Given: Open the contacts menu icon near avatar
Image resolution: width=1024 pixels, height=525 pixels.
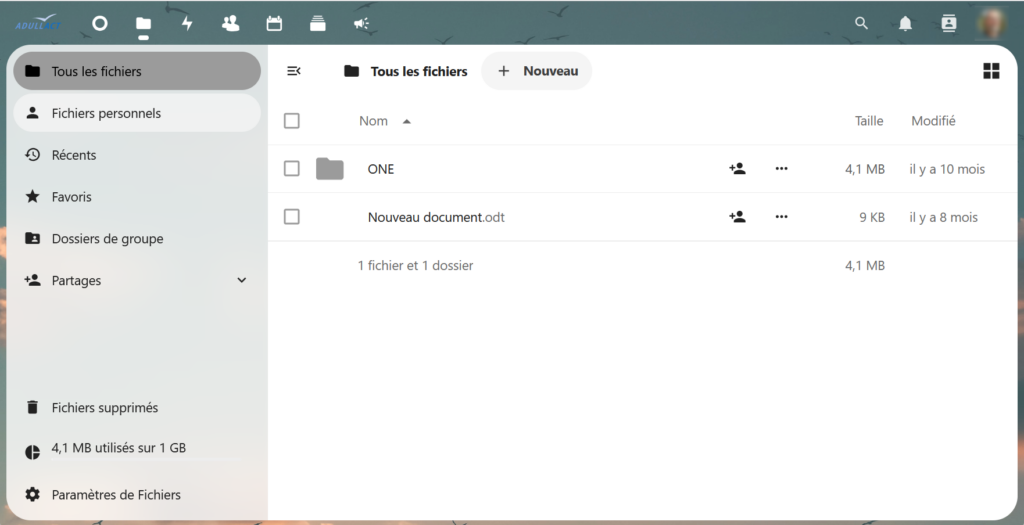Looking at the screenshot, I should (949, 24).
